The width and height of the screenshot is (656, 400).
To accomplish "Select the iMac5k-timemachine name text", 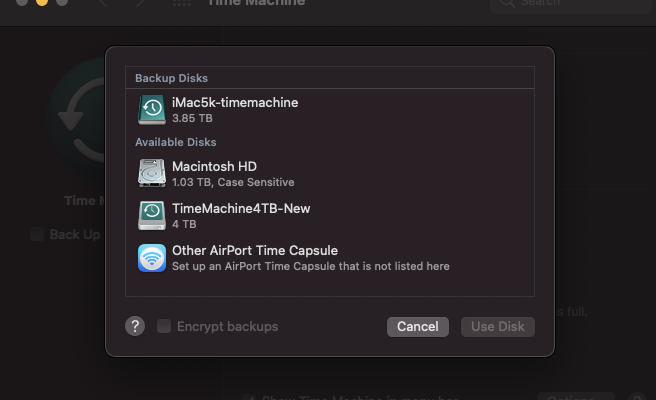I will pos(235,103).
